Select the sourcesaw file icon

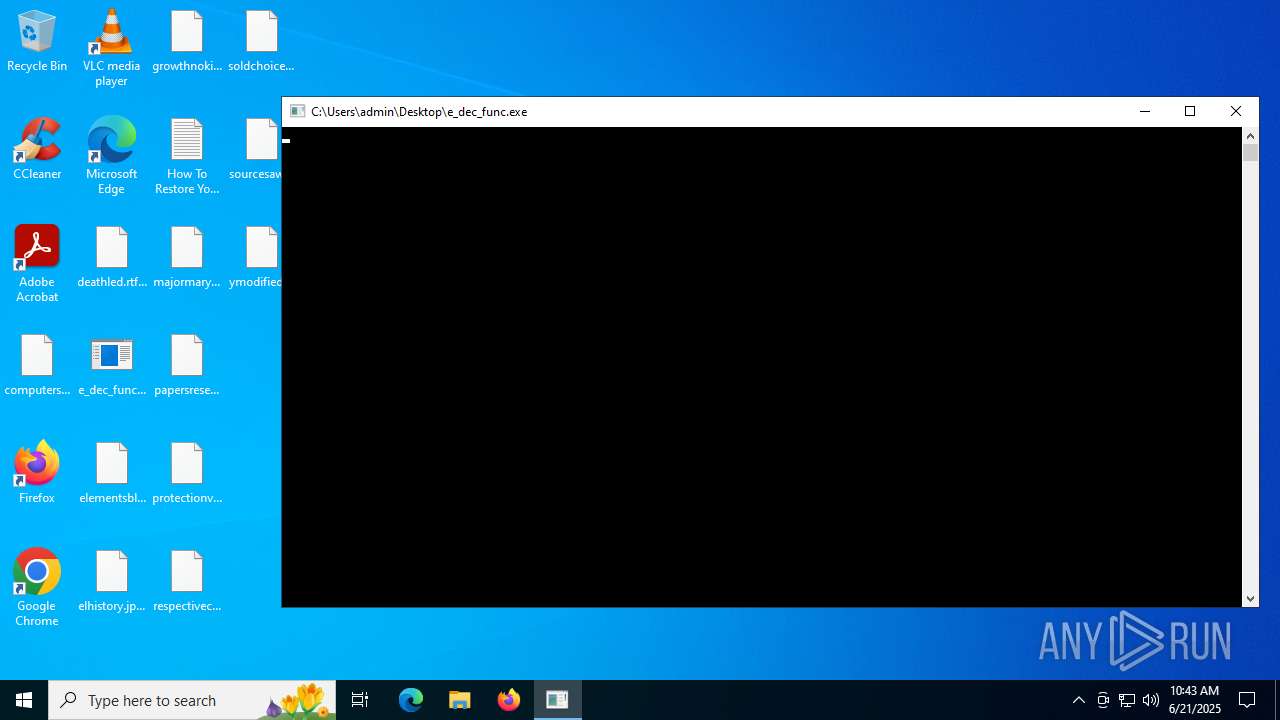257,150
